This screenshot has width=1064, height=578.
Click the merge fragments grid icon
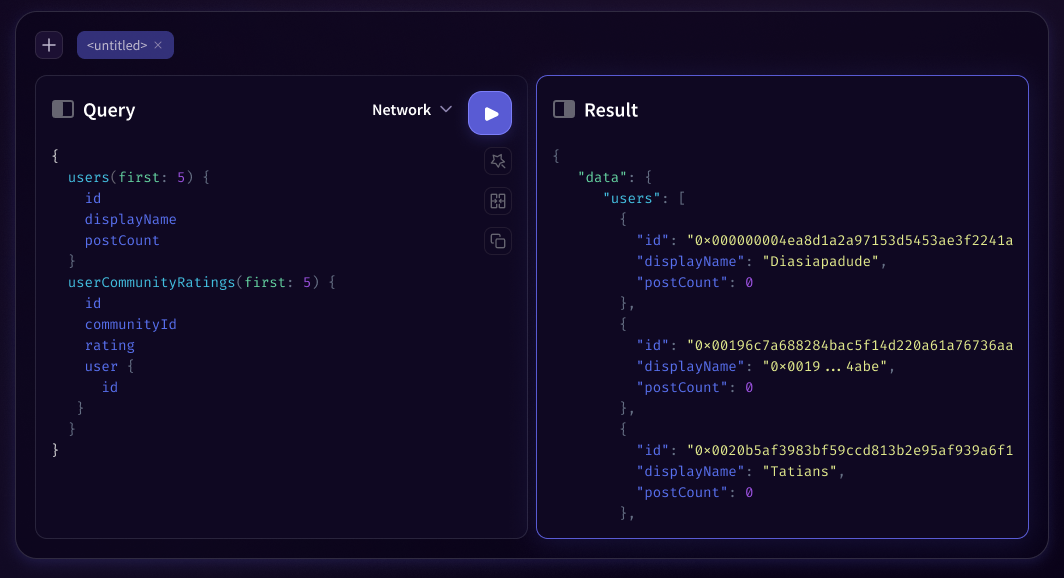(x=497, y=201)
